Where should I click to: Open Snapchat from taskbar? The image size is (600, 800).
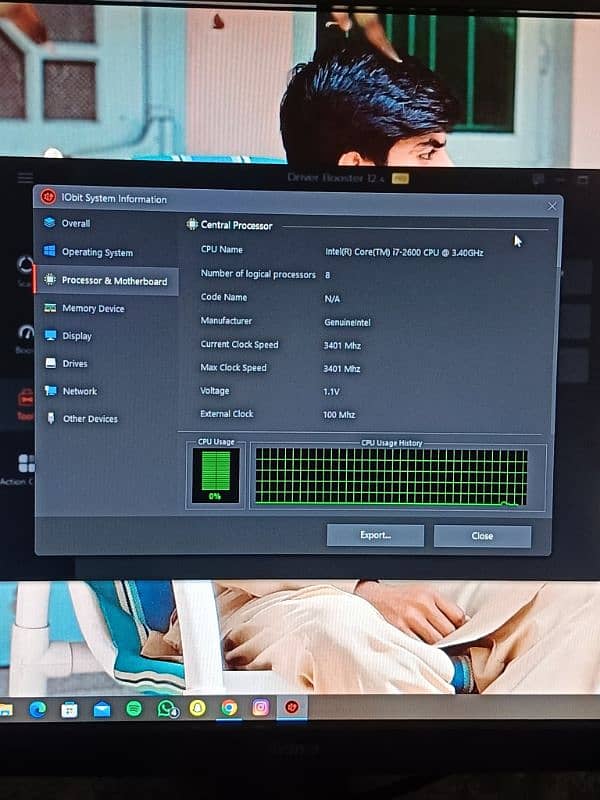click(197, 708)
